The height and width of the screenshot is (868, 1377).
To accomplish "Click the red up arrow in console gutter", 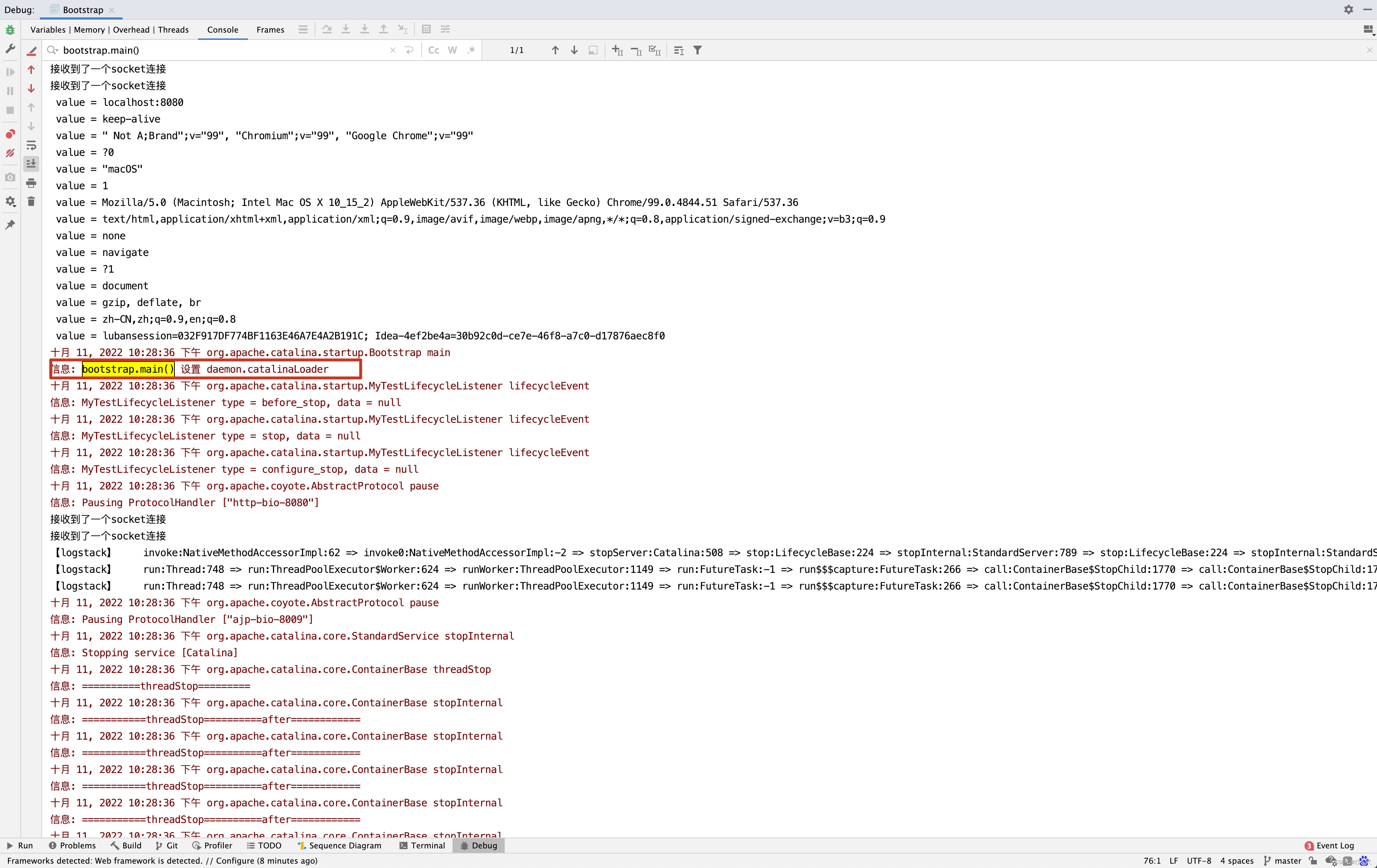I will tap(32, 70).
